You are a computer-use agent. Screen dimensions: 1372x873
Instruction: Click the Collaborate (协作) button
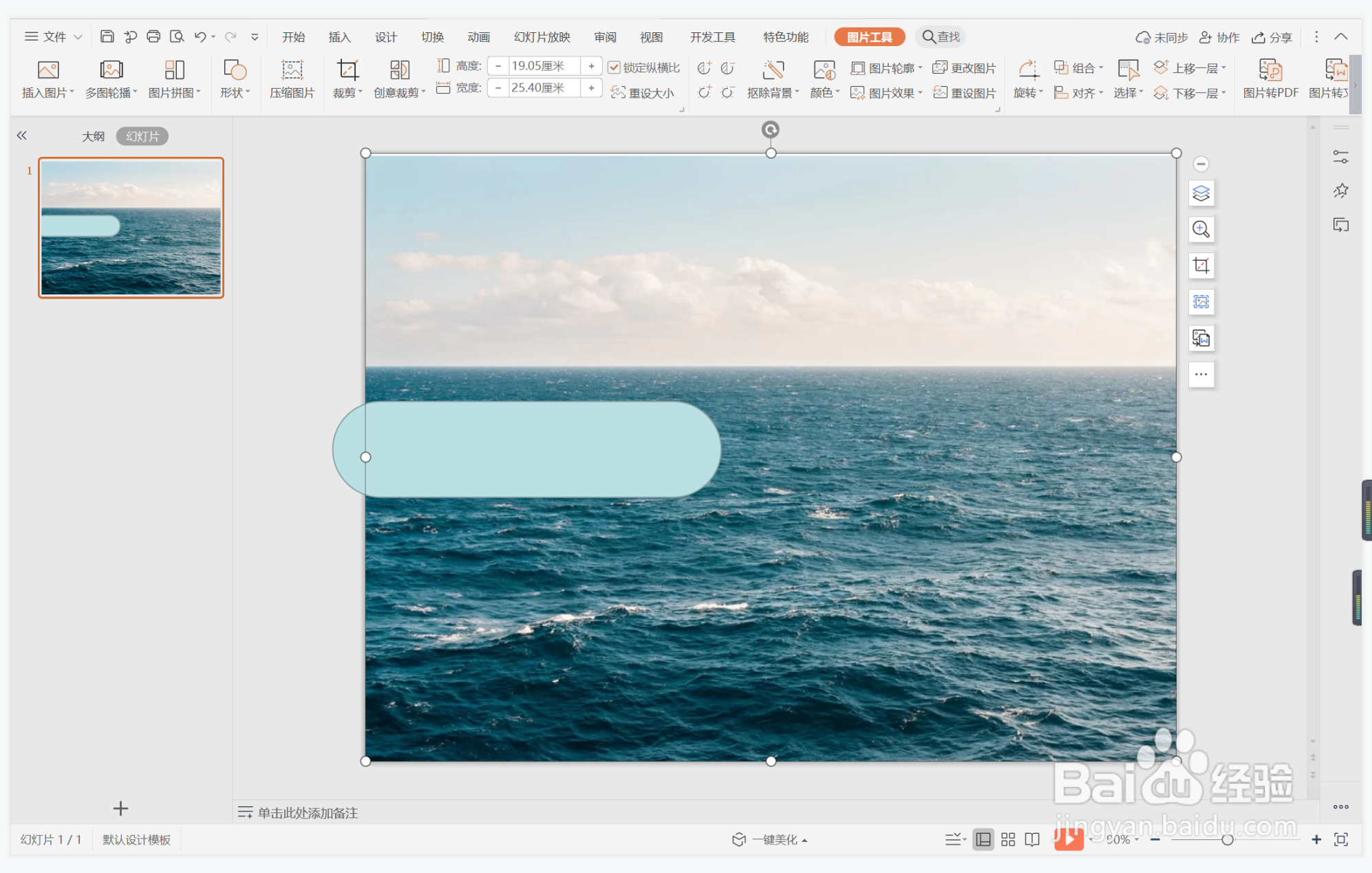(x=1219, y=36)
